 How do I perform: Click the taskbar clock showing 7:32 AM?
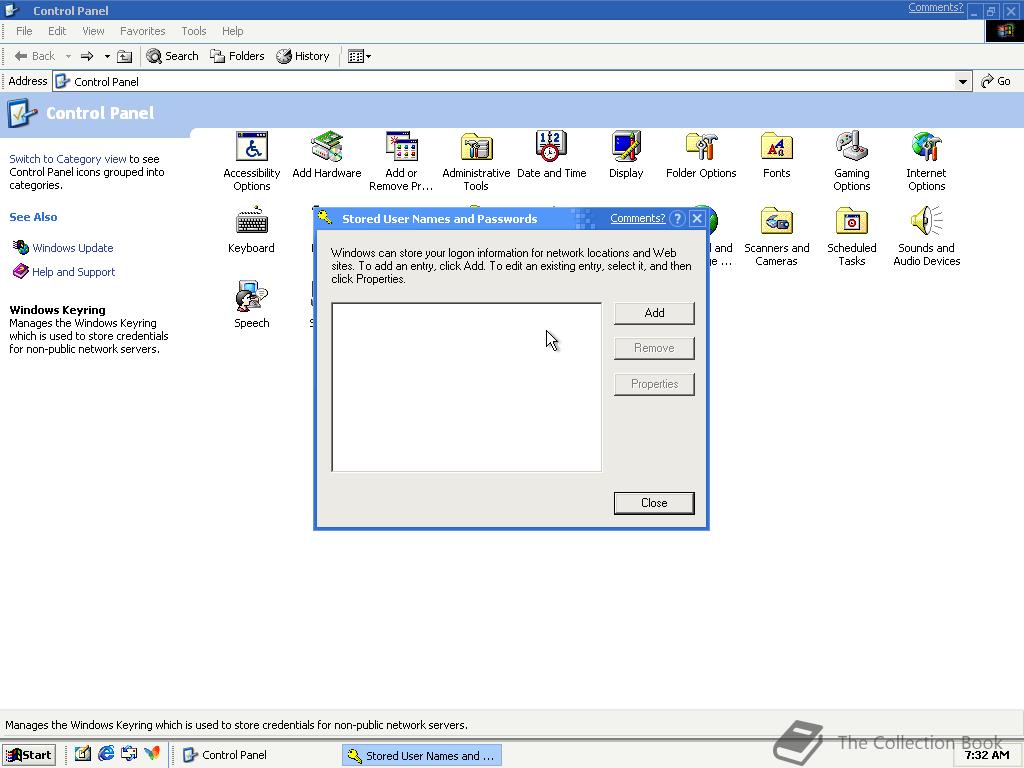pyautogui.click(x=987, y=755)
